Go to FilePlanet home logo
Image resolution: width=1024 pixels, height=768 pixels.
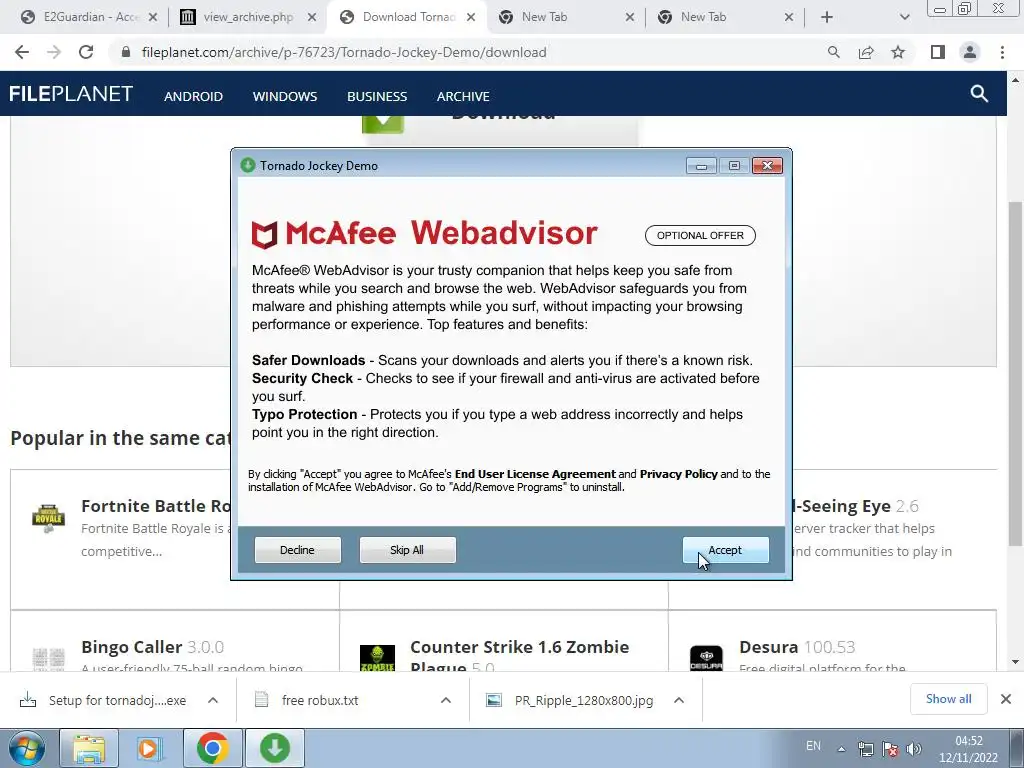pyautogui.click(x=71, y=94)
